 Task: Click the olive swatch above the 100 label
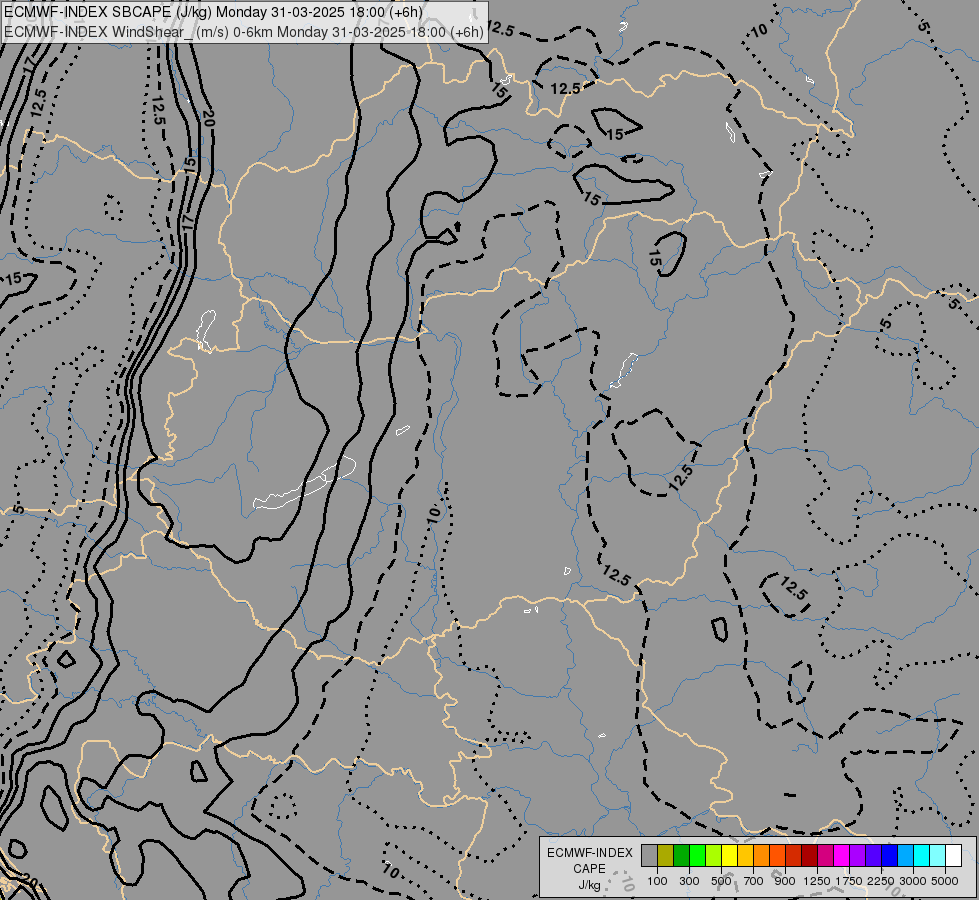point(666,855)
